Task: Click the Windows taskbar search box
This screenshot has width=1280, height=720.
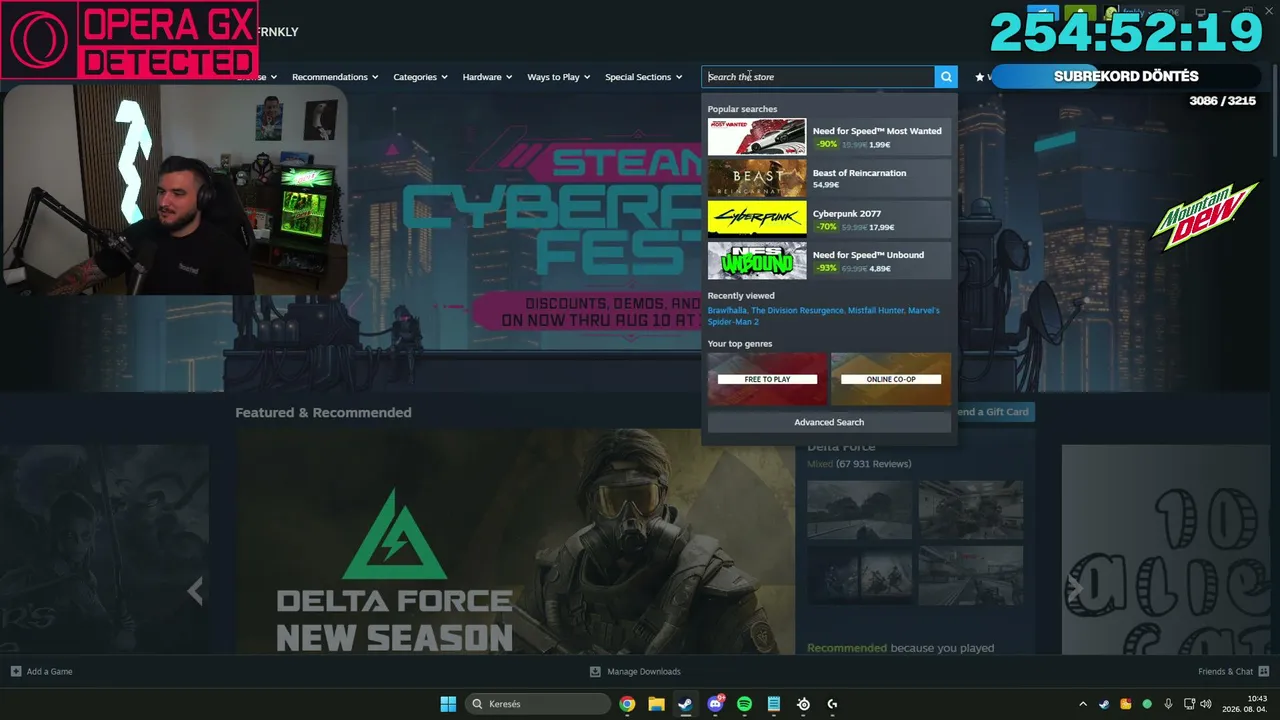Action: click(539, 704)
